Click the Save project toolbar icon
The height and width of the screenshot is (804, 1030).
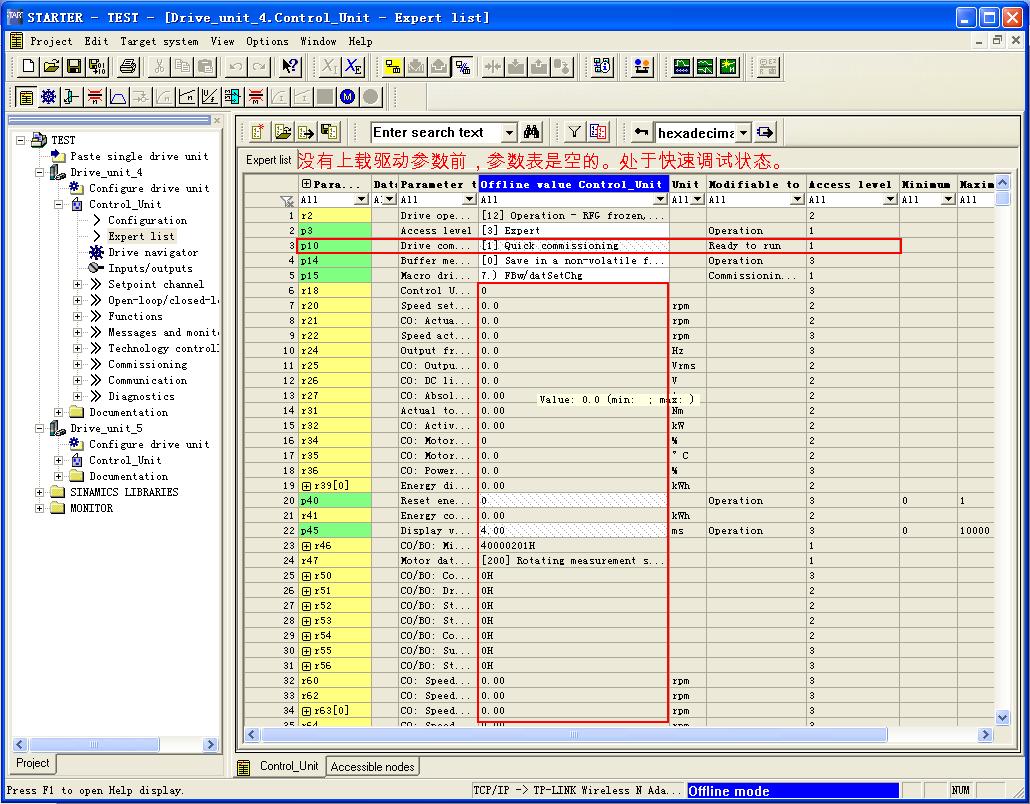[74, 67]
